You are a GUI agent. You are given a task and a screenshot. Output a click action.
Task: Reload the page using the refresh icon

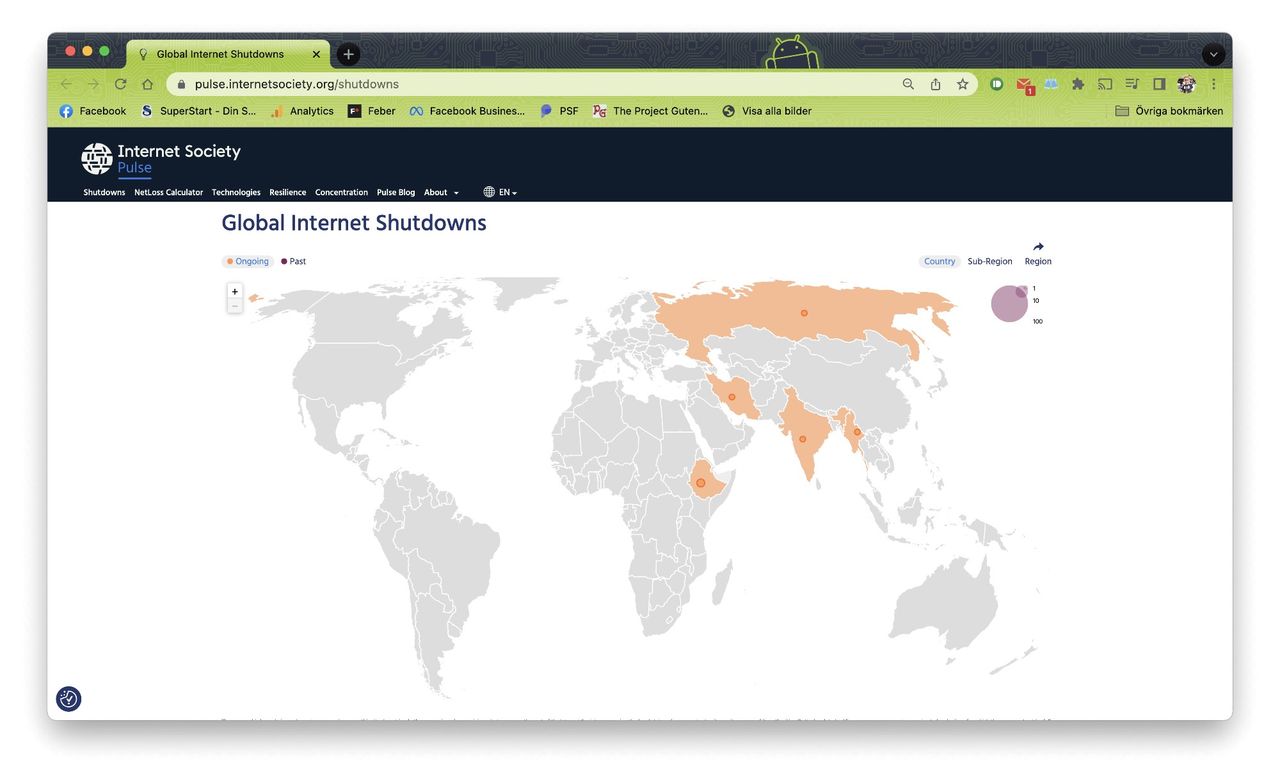[121, 84]
